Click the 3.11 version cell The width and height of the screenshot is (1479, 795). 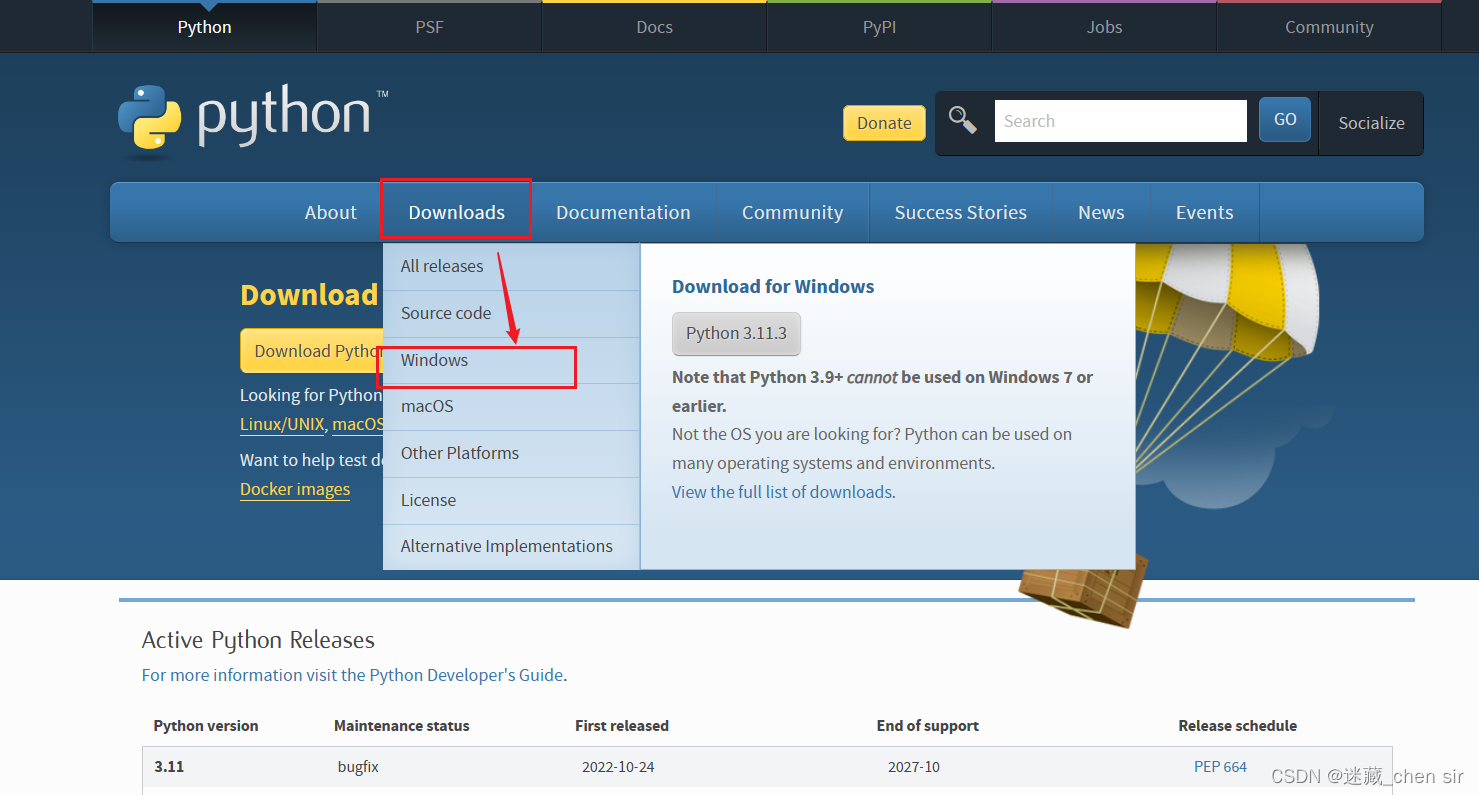(169, 767)
